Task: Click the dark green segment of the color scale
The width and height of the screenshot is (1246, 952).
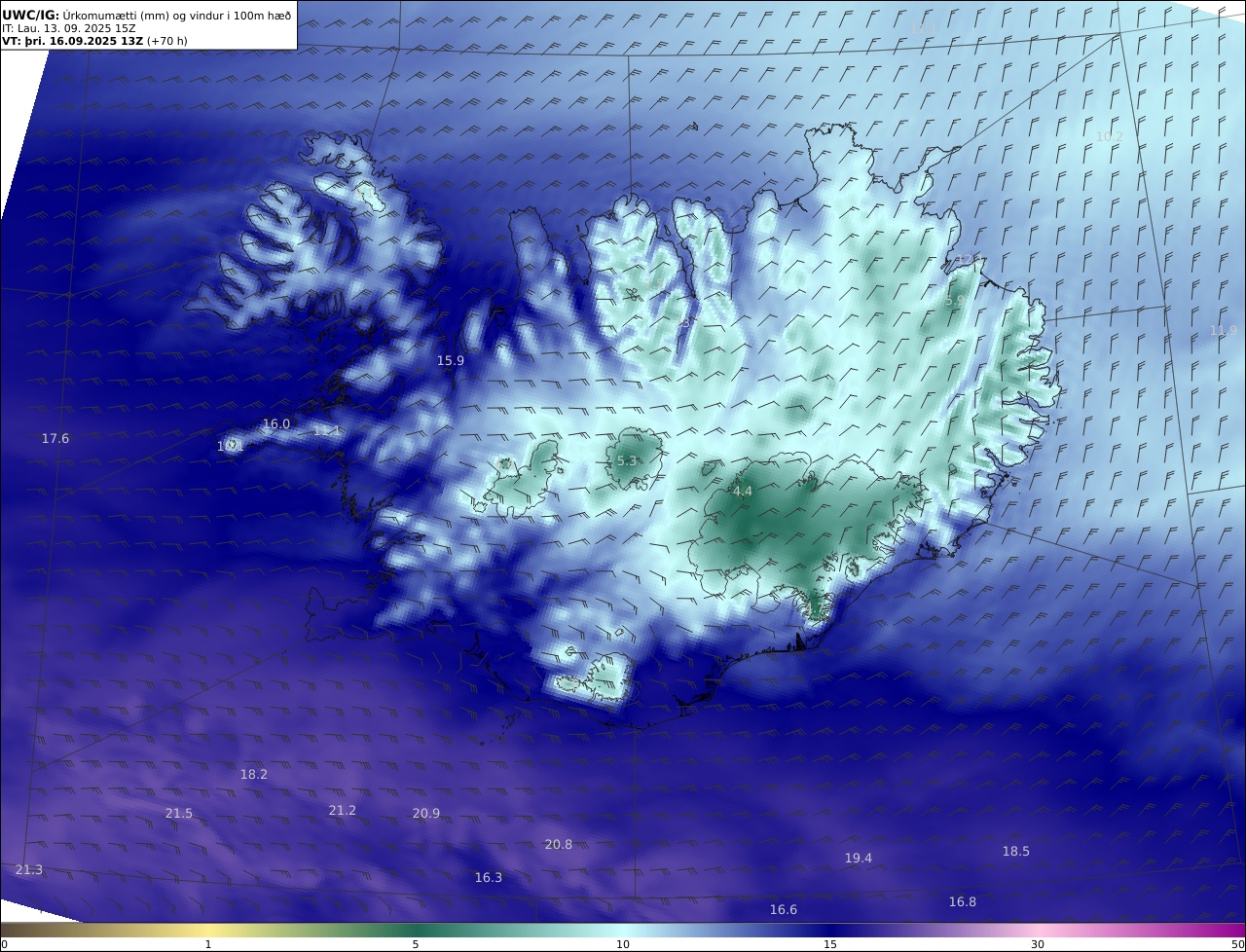Action: [x=416, y=930]
